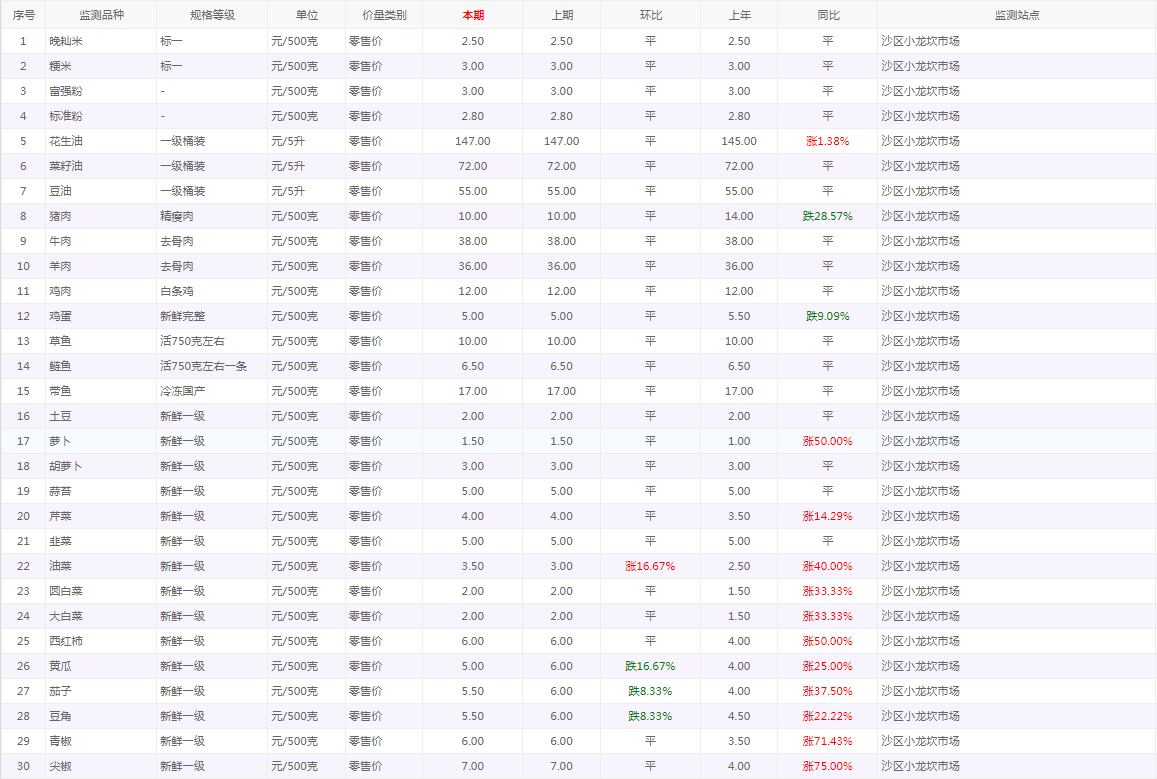Click the 涨1.38% year-over-year value

(827, 141)
